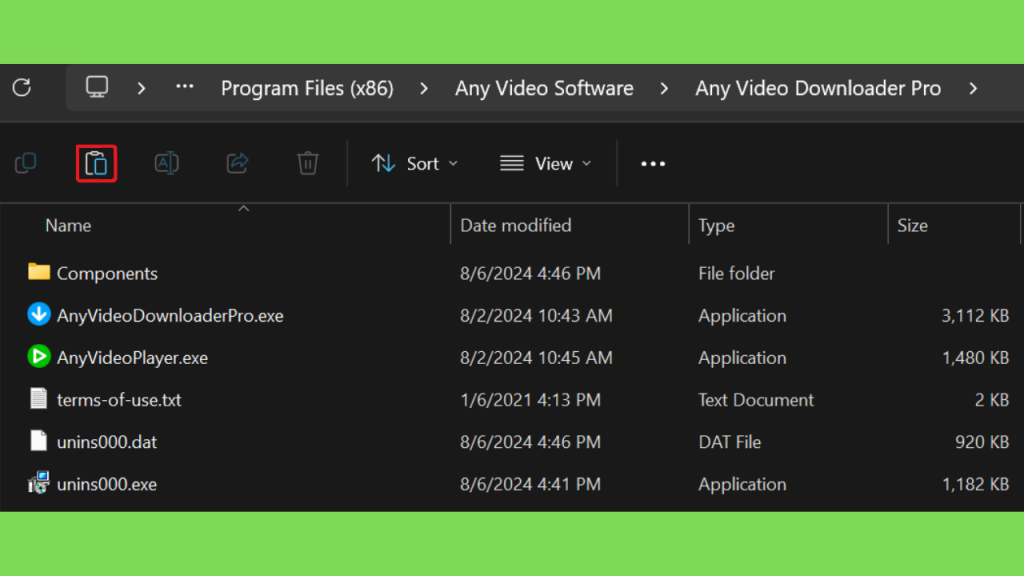This screenshot has width=1024, height=576.
Task: Select the unins000.exe file name
Action: 106,484
